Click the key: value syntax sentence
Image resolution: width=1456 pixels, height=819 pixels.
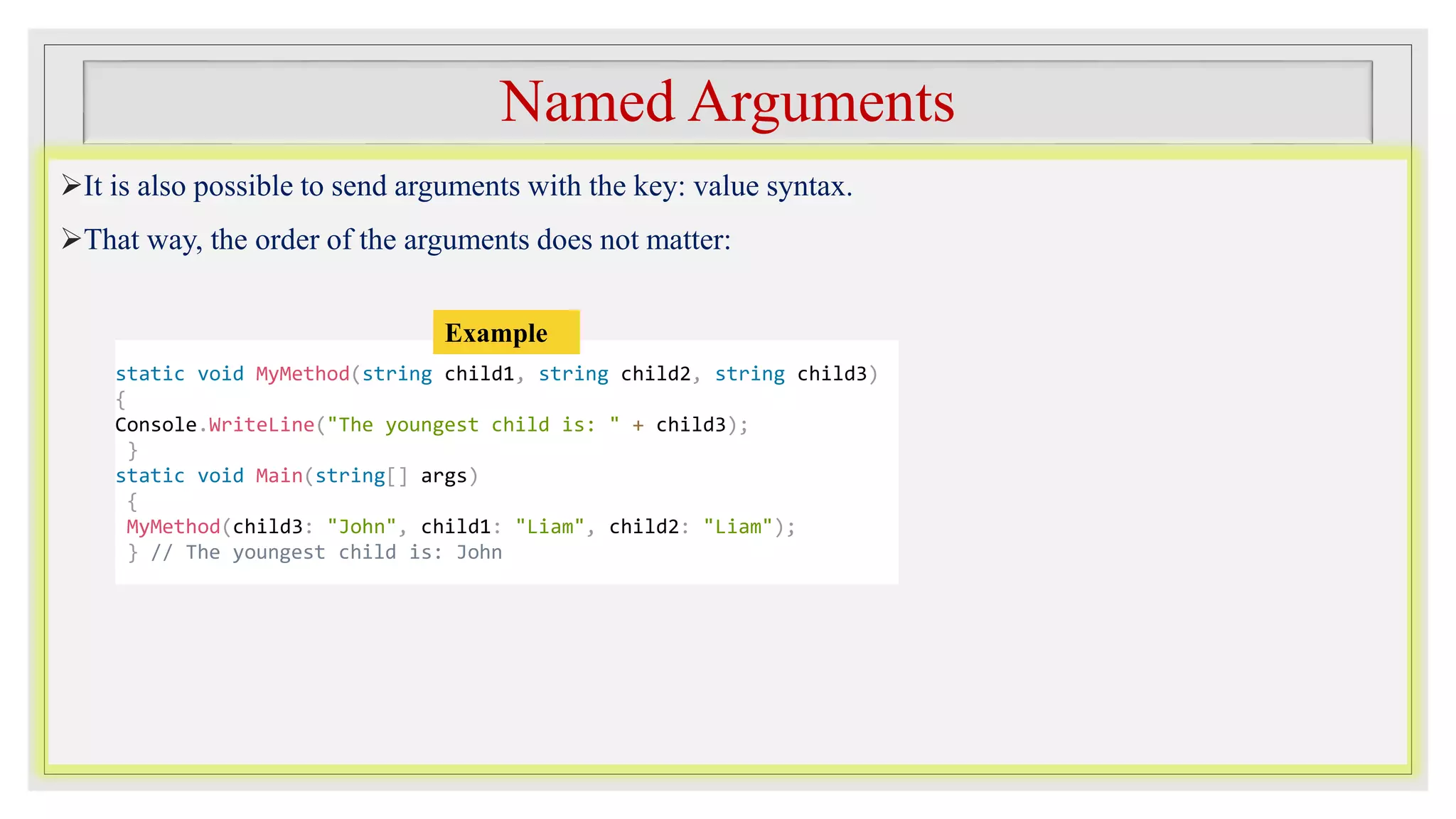click(x=468, y=186)
